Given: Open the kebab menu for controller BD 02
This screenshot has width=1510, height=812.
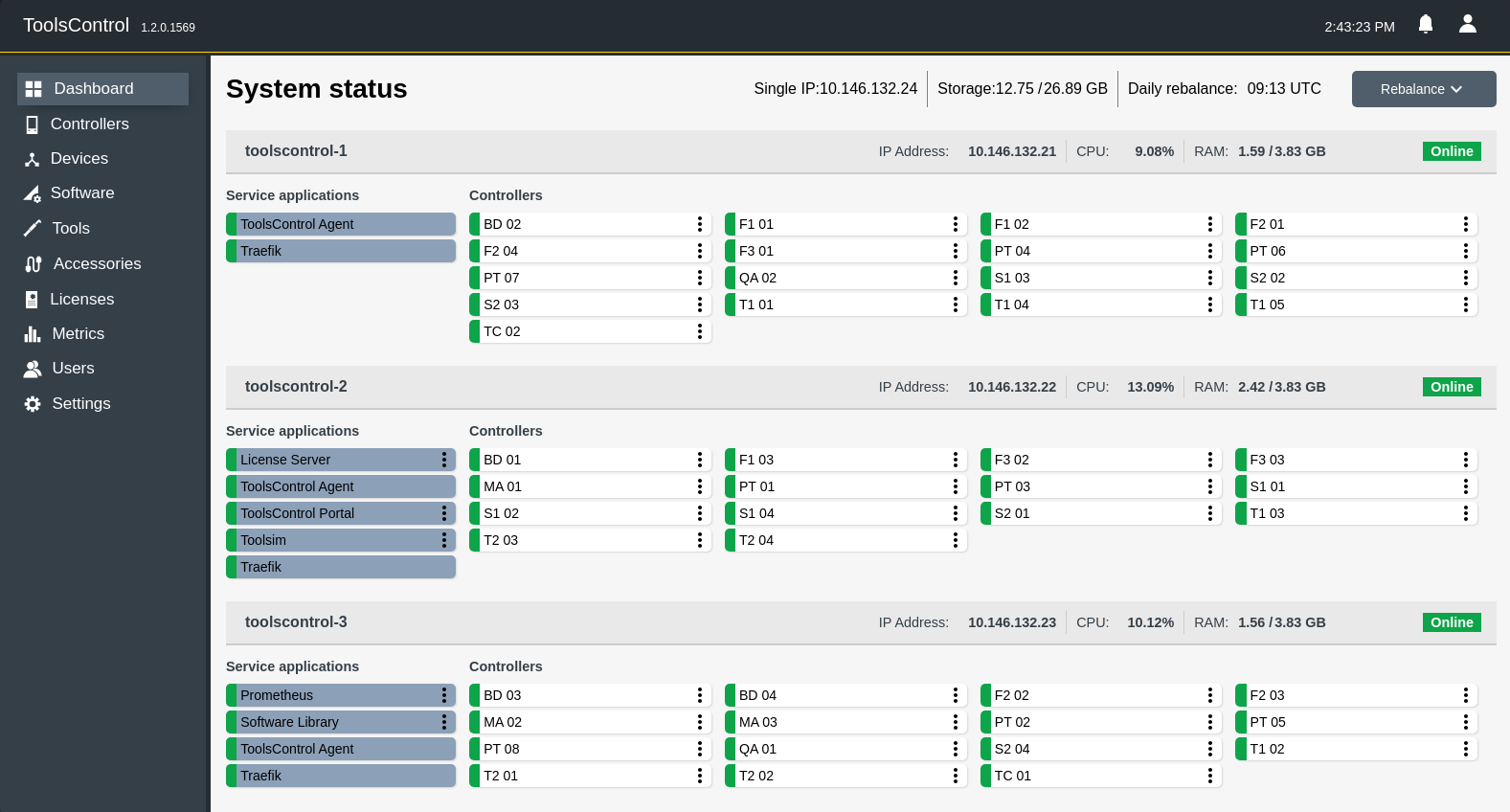Looking at the screenshot, I should pyautogui.click(x=700, y=224).
